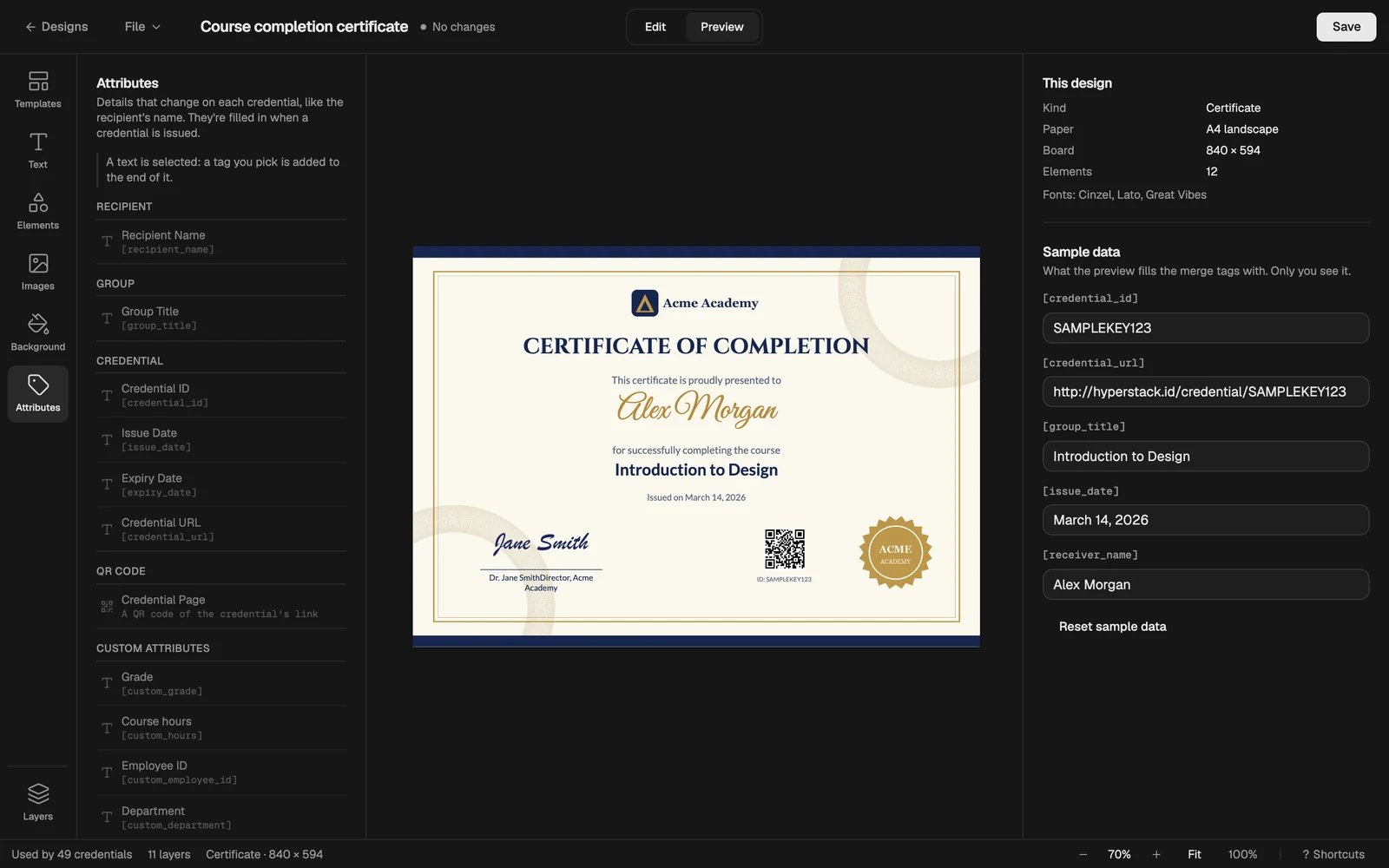The image size is (1389, 868).
Task: Click the 70% zoom level value
Action: click(1119, 855)
